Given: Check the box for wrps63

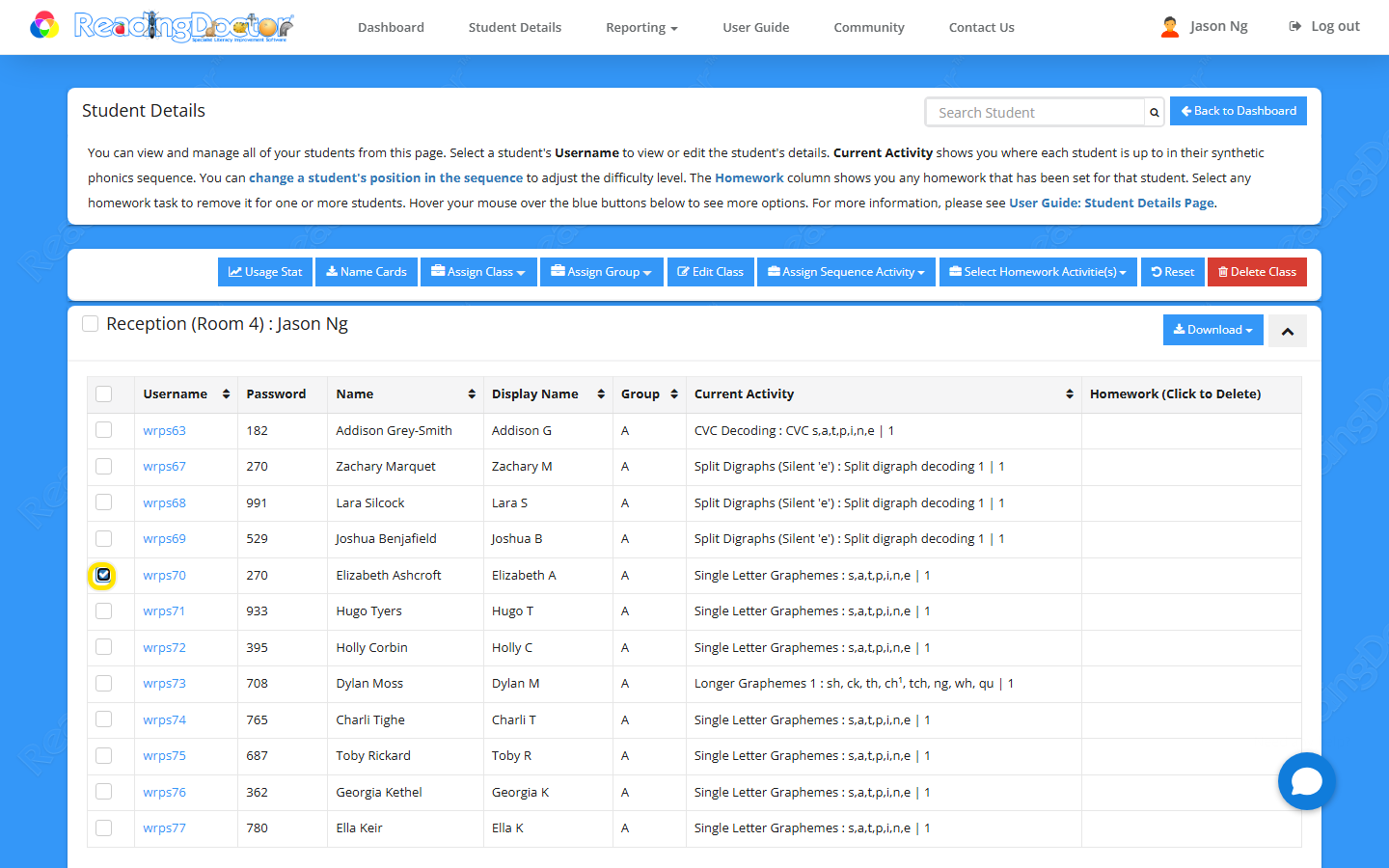Looking at the screenshot, I should (x=104, y=430).
